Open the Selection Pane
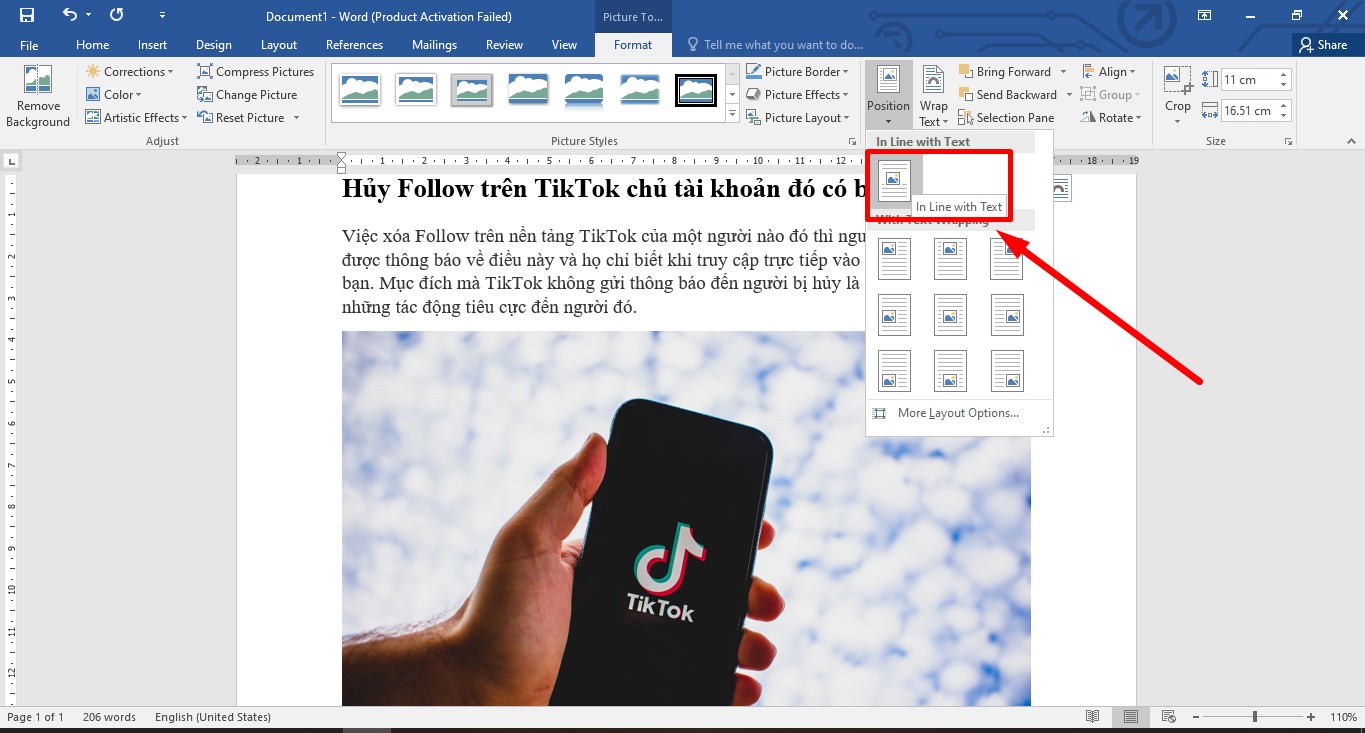Screen dimensions: 1365x733 (1006, 118)
